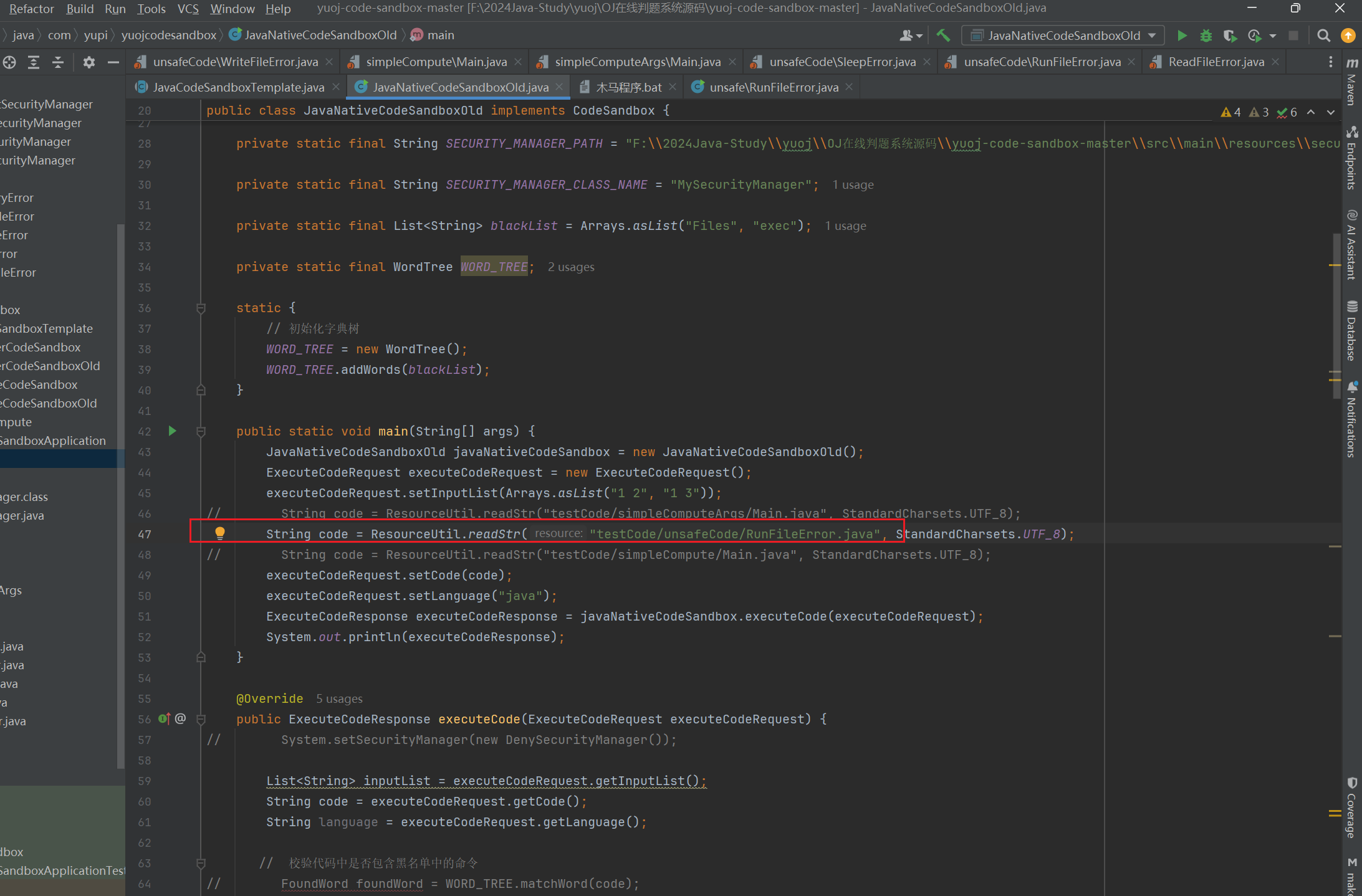Image resolution: width=1362 pixels, height=896 pixels.
Task: Open Project panel settings gear
Action: [x=89, y=62]
